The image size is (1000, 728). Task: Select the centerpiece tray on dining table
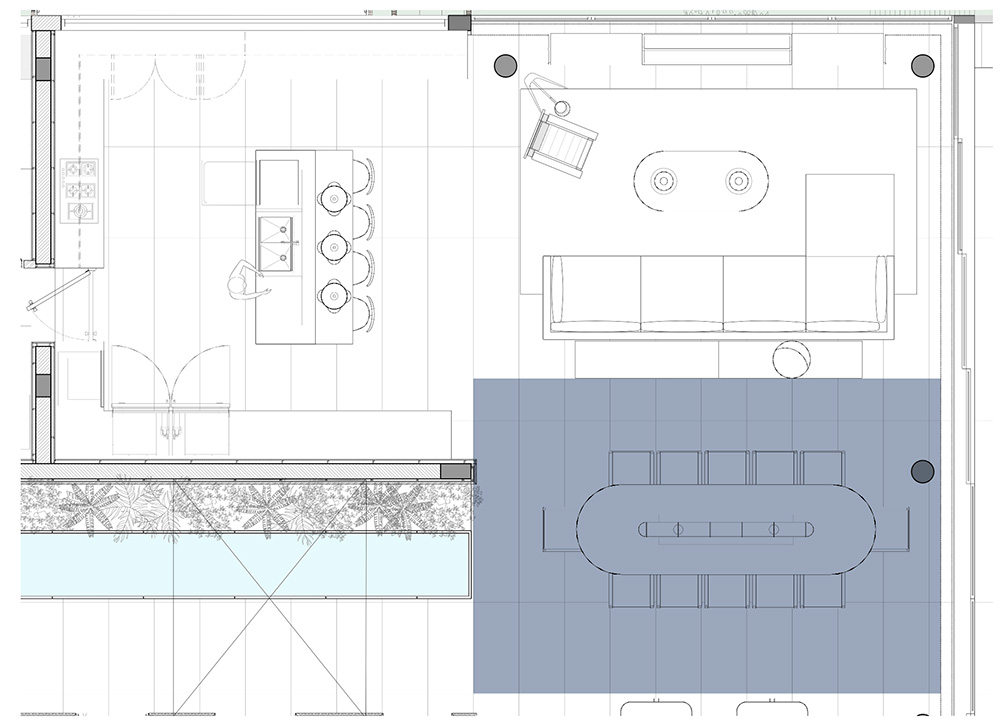[725, 528]
